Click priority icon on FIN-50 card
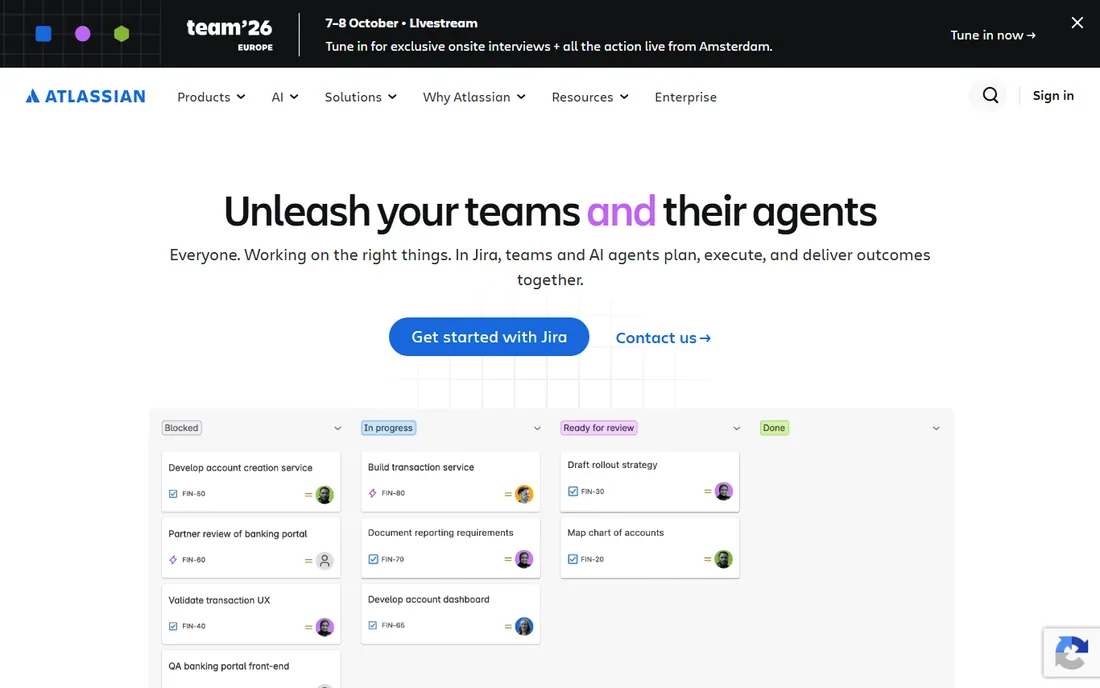Viewport: 1100px width, 688px height. click(x=308, y=494)
